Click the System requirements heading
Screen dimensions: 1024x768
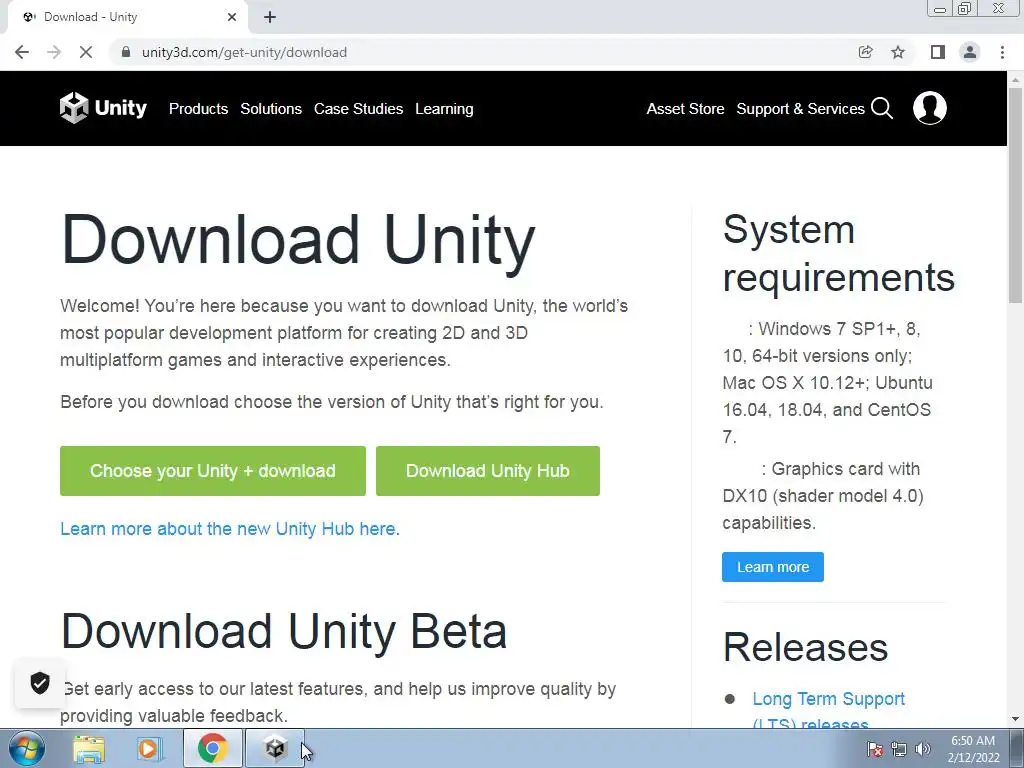(x=839, y=253)
